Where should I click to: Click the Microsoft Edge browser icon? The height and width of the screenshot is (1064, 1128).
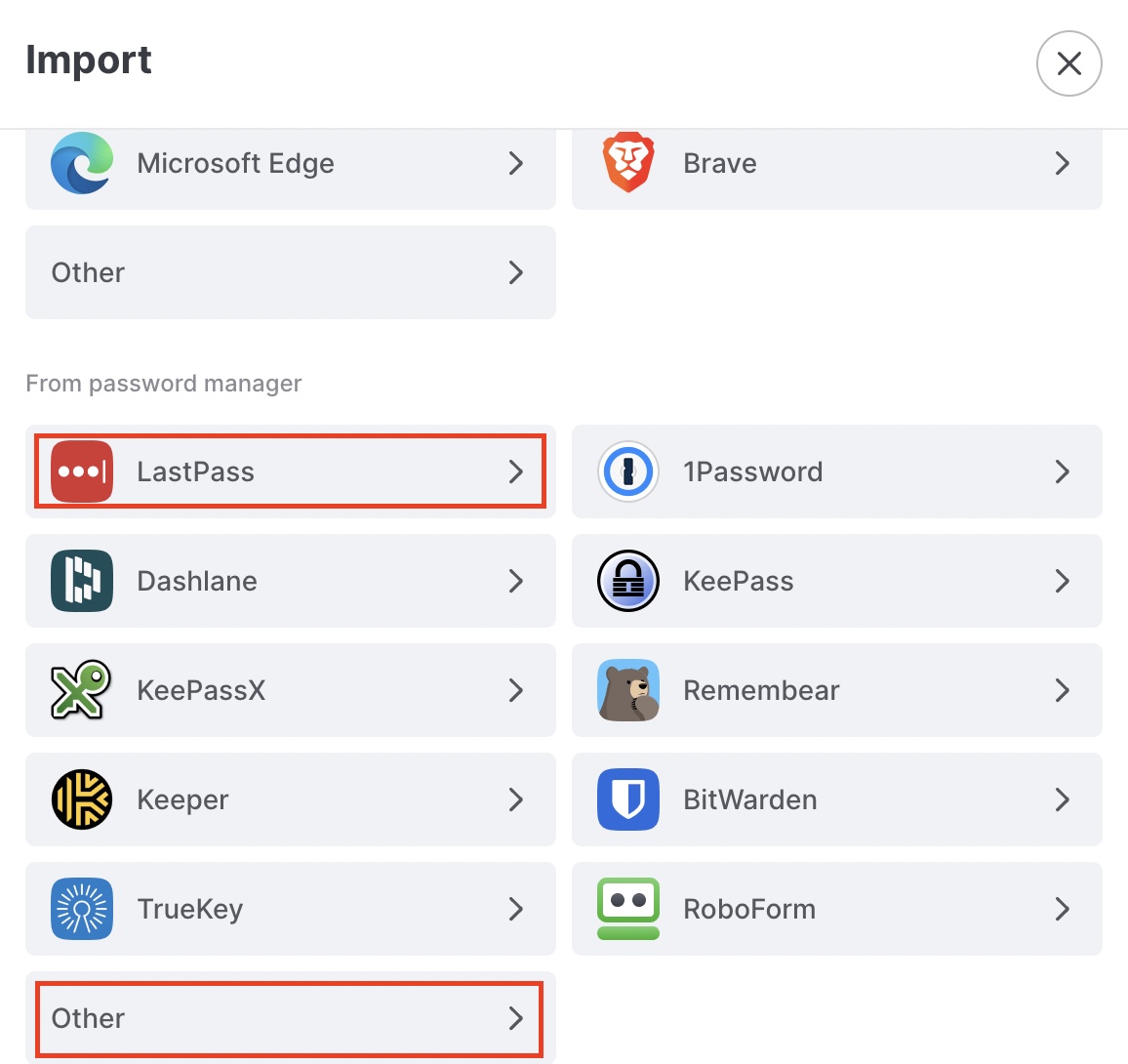[x=82, y=163]
